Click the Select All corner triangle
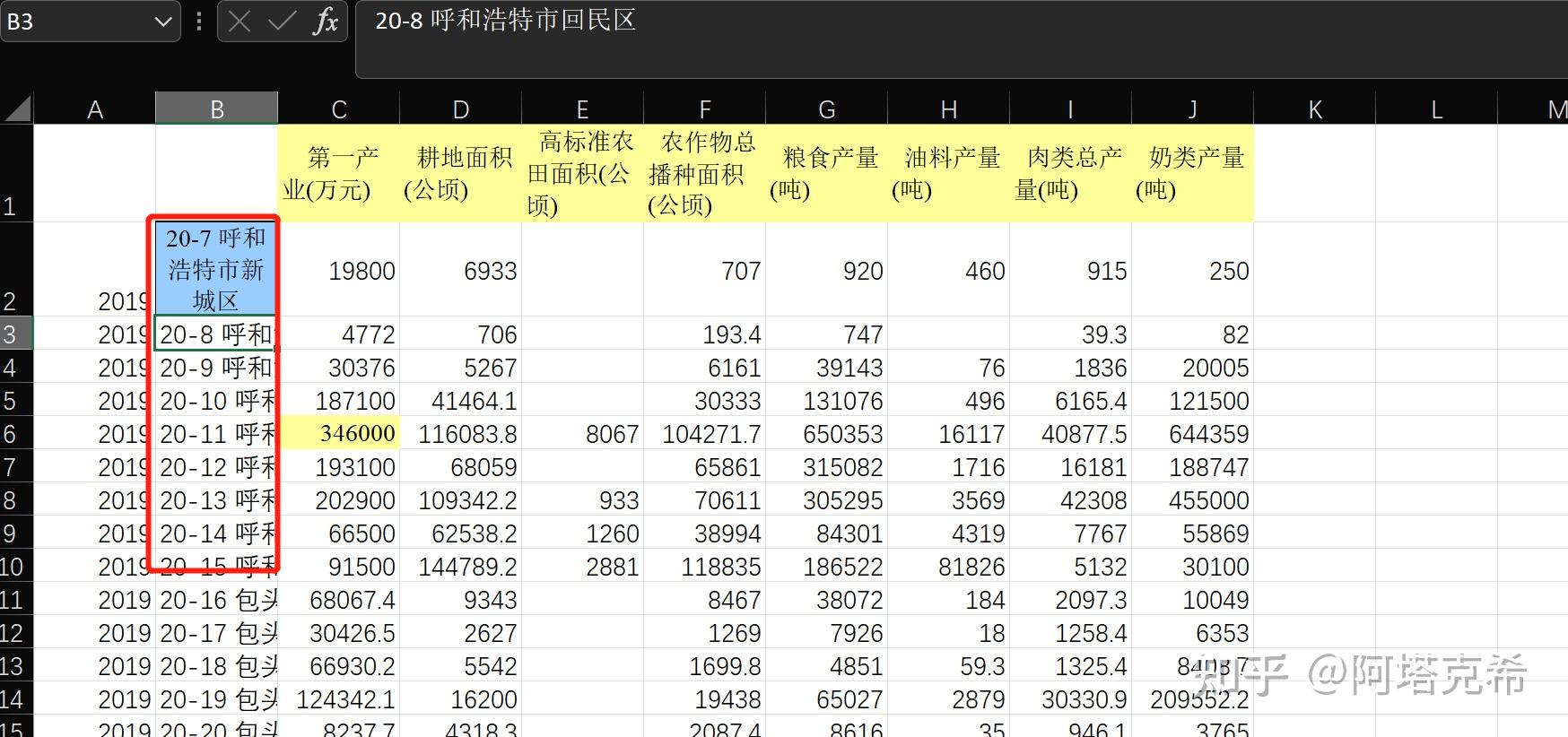The width and height of the screenshot is (1568, 737). [18, 108]
